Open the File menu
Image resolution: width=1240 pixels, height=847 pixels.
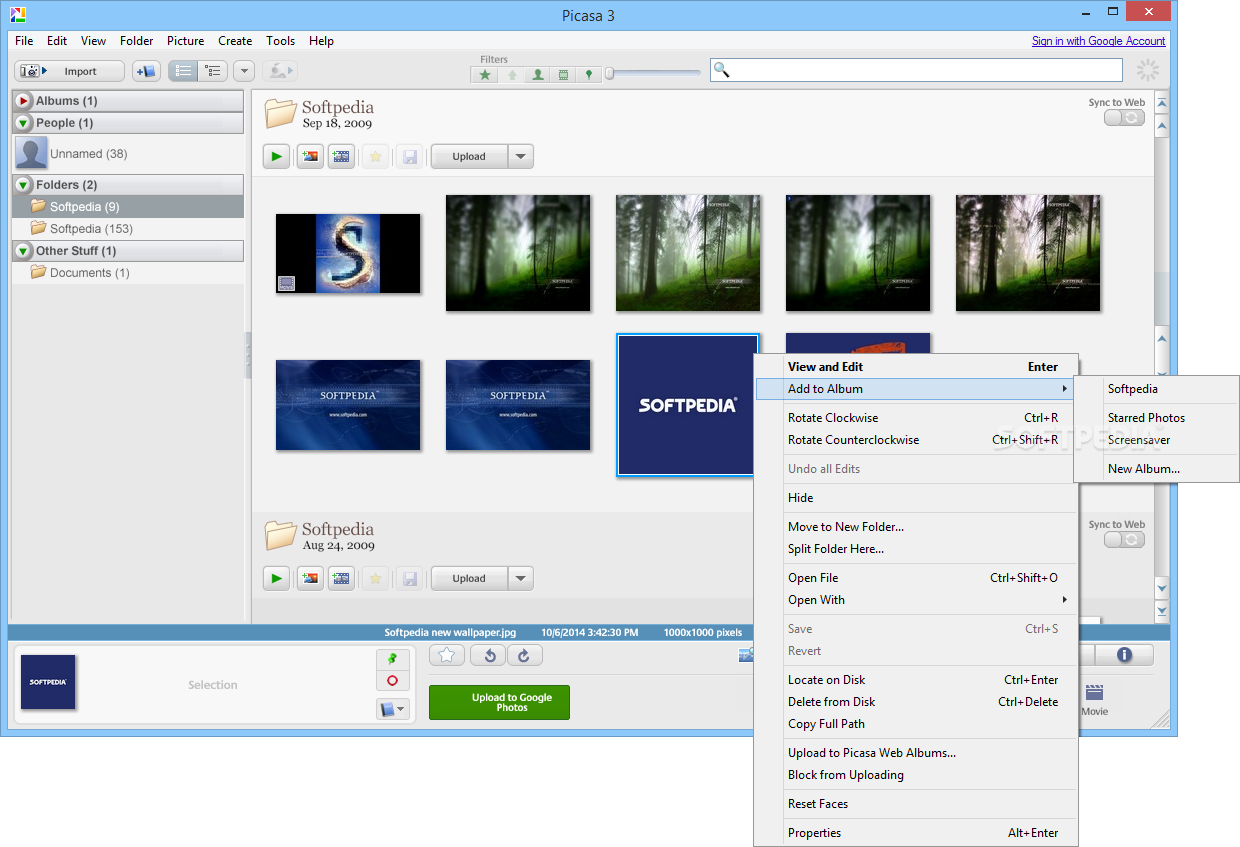tap(24, 41)
